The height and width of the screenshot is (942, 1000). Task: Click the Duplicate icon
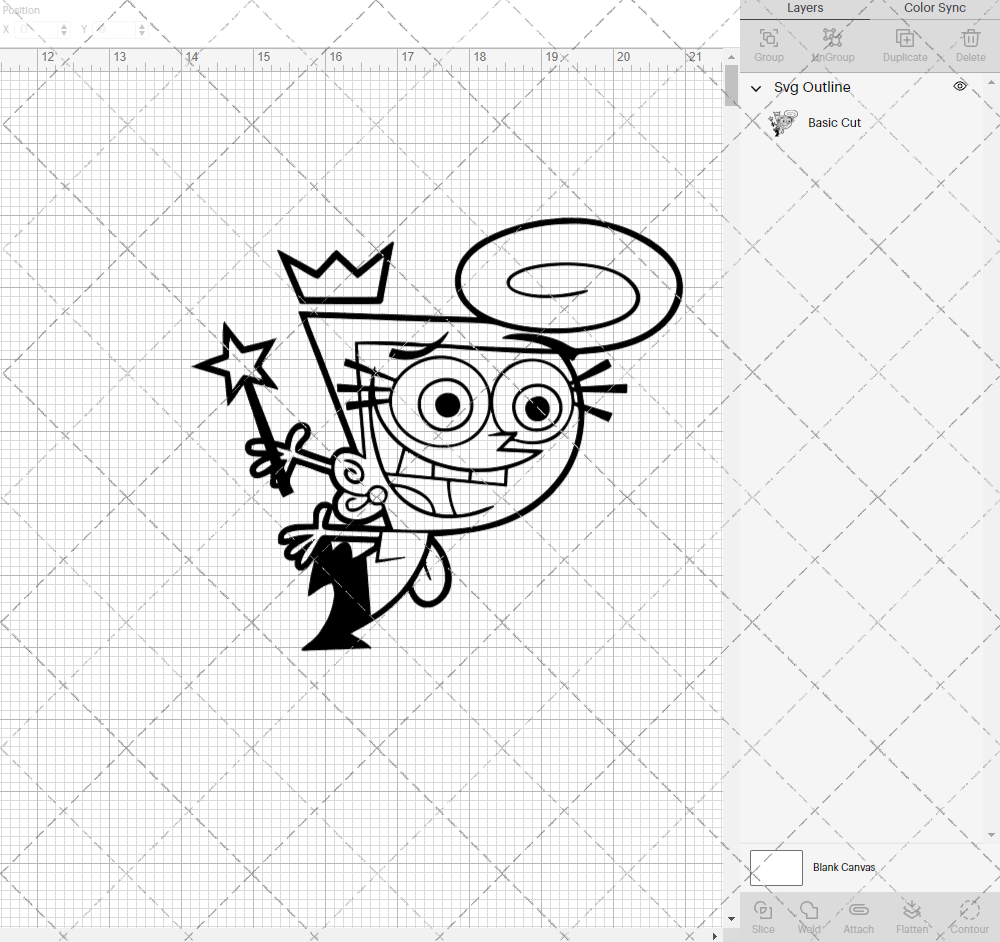[x=904, y=38]
